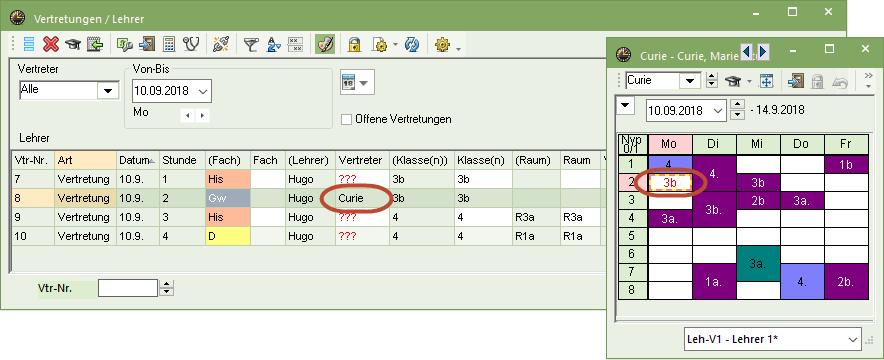The image size is (884, 360).
Task: Click the A-Z sort icon
Action: tap(273, 44)
